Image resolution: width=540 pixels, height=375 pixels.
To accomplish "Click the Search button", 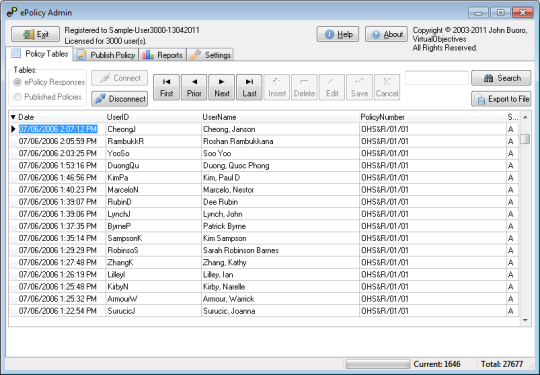I will pos(501,78).
